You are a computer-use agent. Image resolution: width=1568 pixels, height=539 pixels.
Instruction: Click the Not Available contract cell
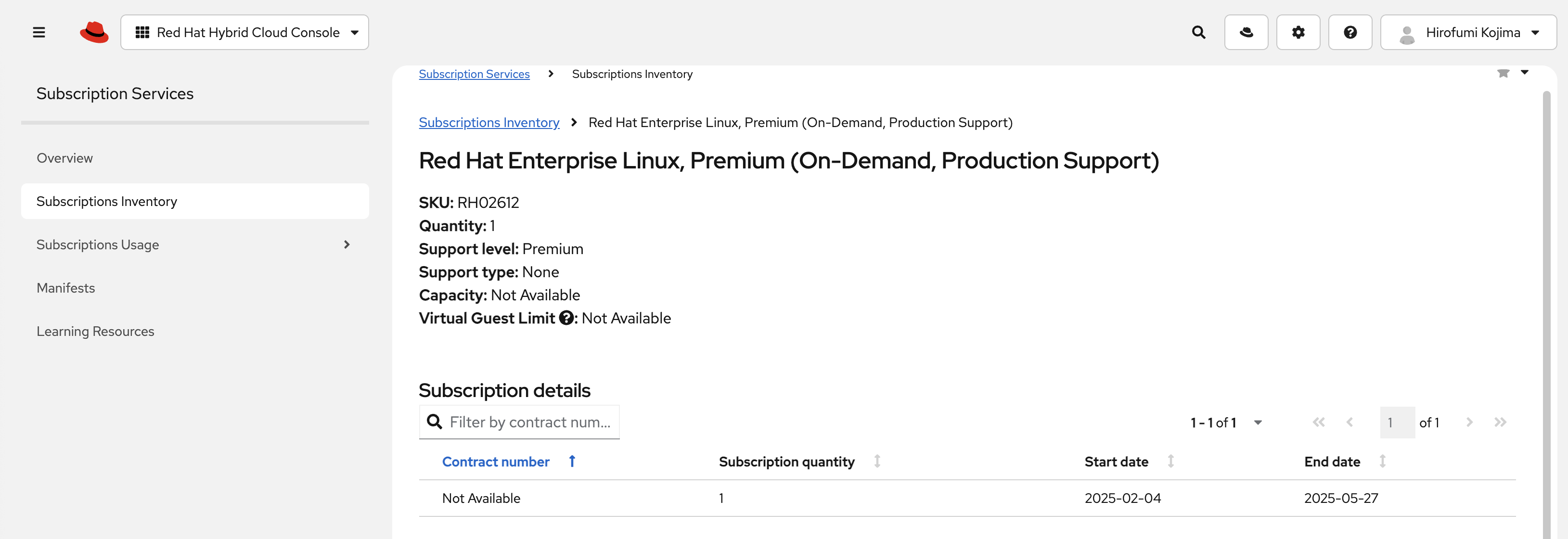pos(481,499)
